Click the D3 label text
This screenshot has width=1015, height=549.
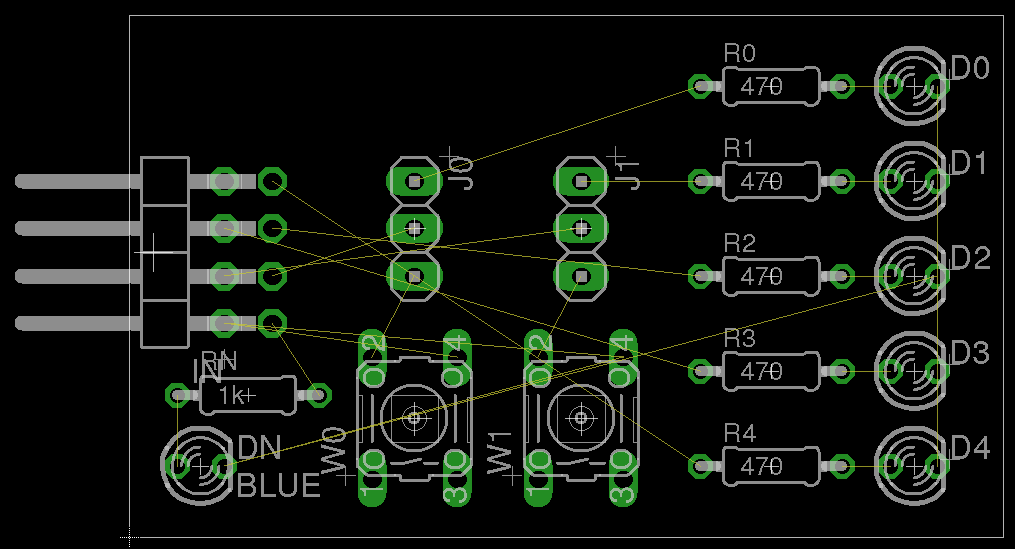(x=969, y=353)
